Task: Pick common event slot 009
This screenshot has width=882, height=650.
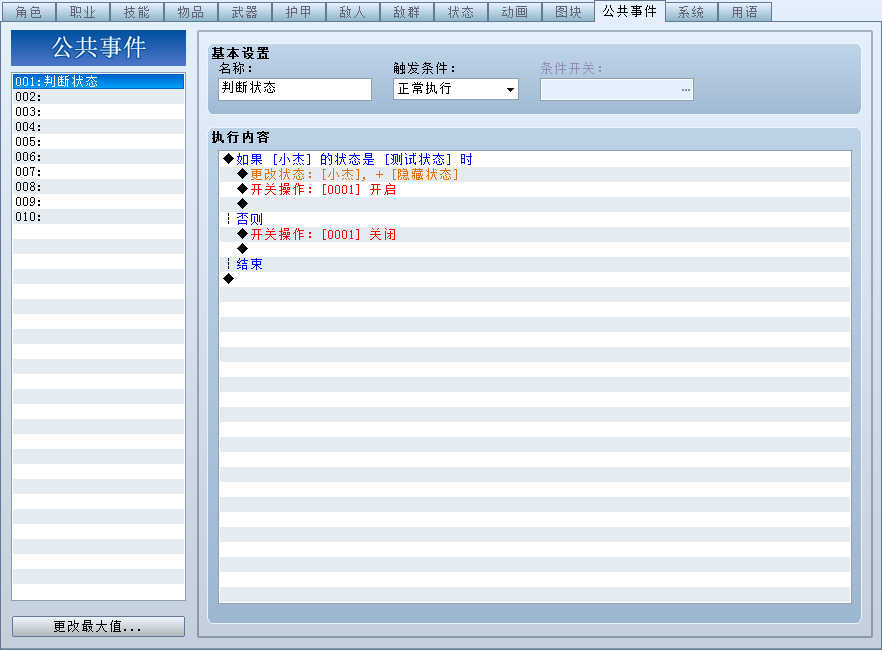Action: coord(98,202)
